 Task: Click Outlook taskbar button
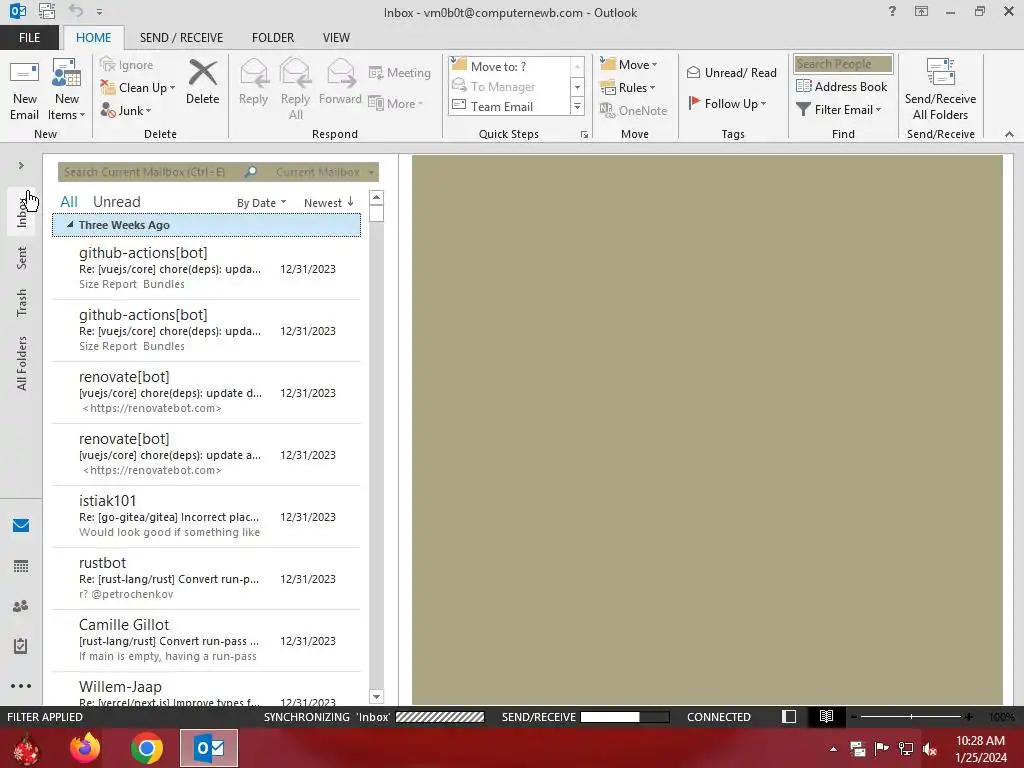pyautogui.click(x=209, y=748)
